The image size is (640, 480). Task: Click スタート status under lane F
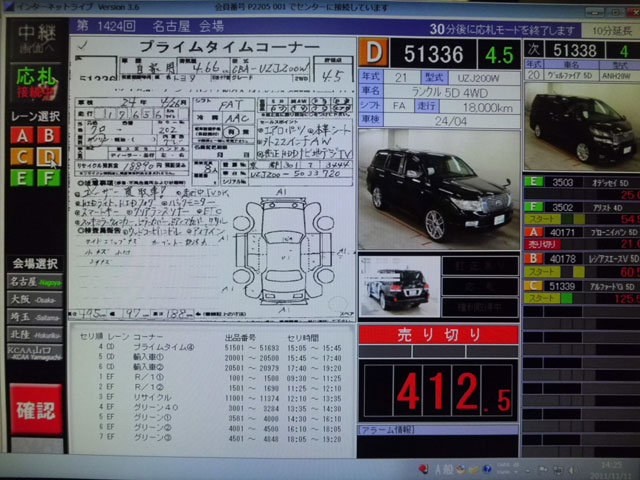pos(542,219)
